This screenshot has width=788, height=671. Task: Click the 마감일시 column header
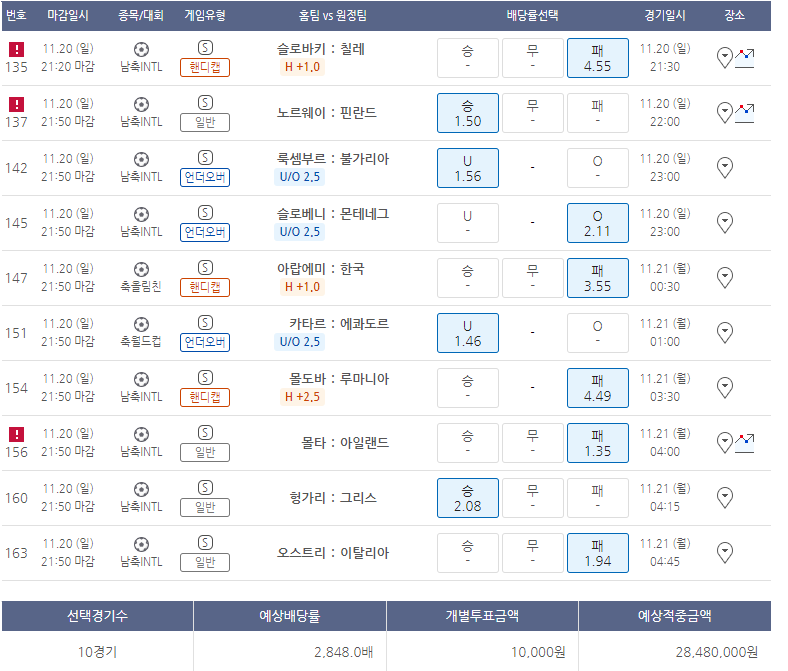click(68, 15)
